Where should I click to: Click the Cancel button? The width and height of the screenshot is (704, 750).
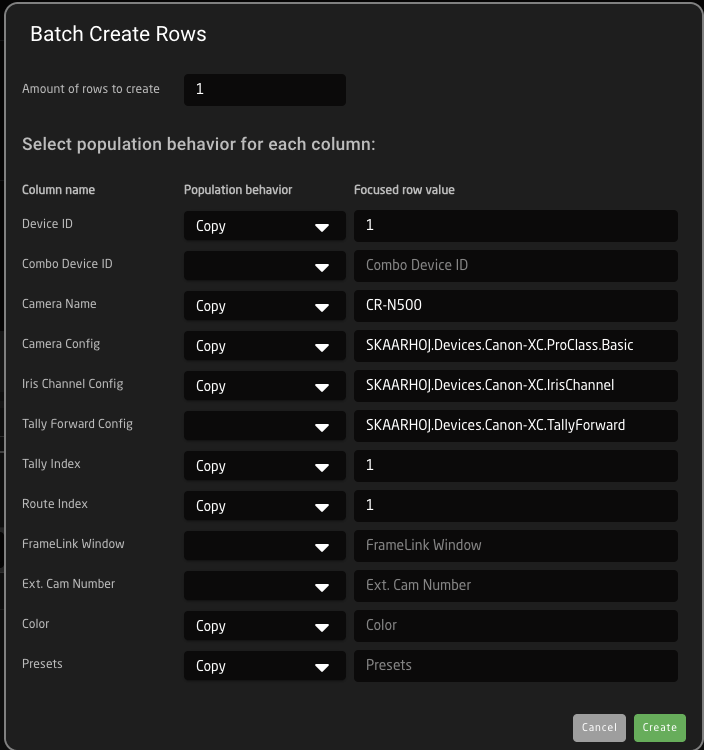point(599,728)
